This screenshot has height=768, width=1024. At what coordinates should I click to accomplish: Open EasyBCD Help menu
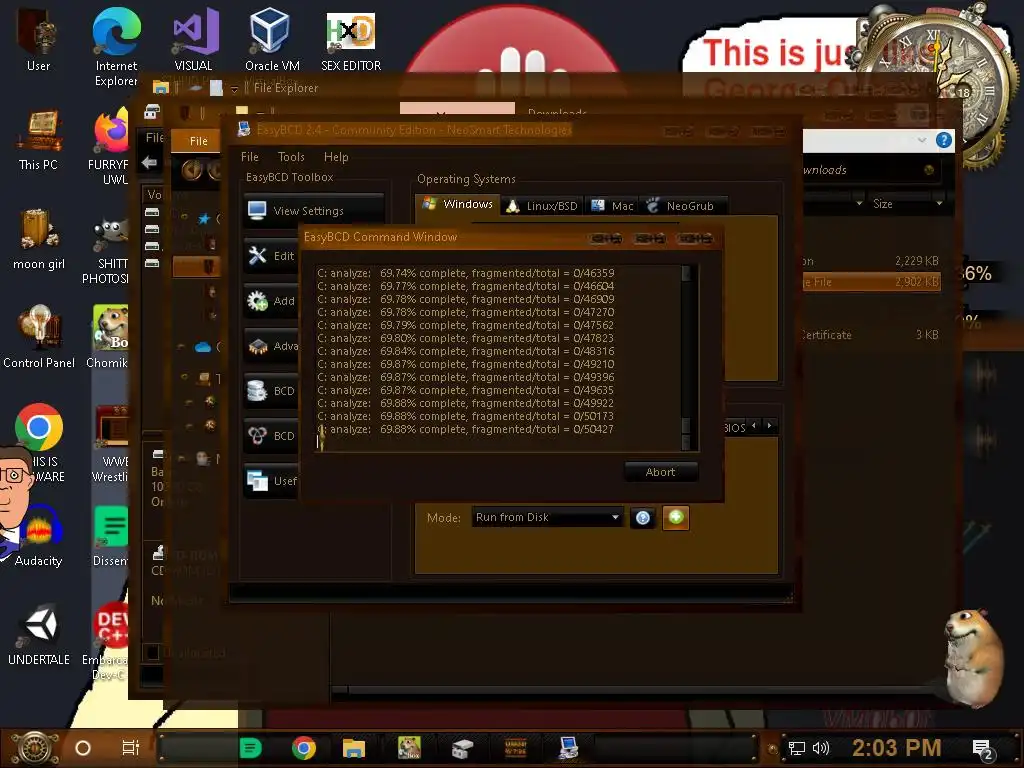pyautogui.click(x=336, y=157)
